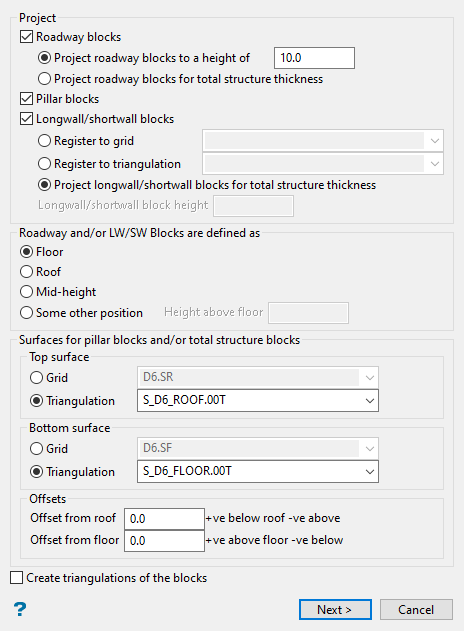Screen dimensions: 464x631
Task: Open the blue question mark help icon
Action: click(20, 609)
